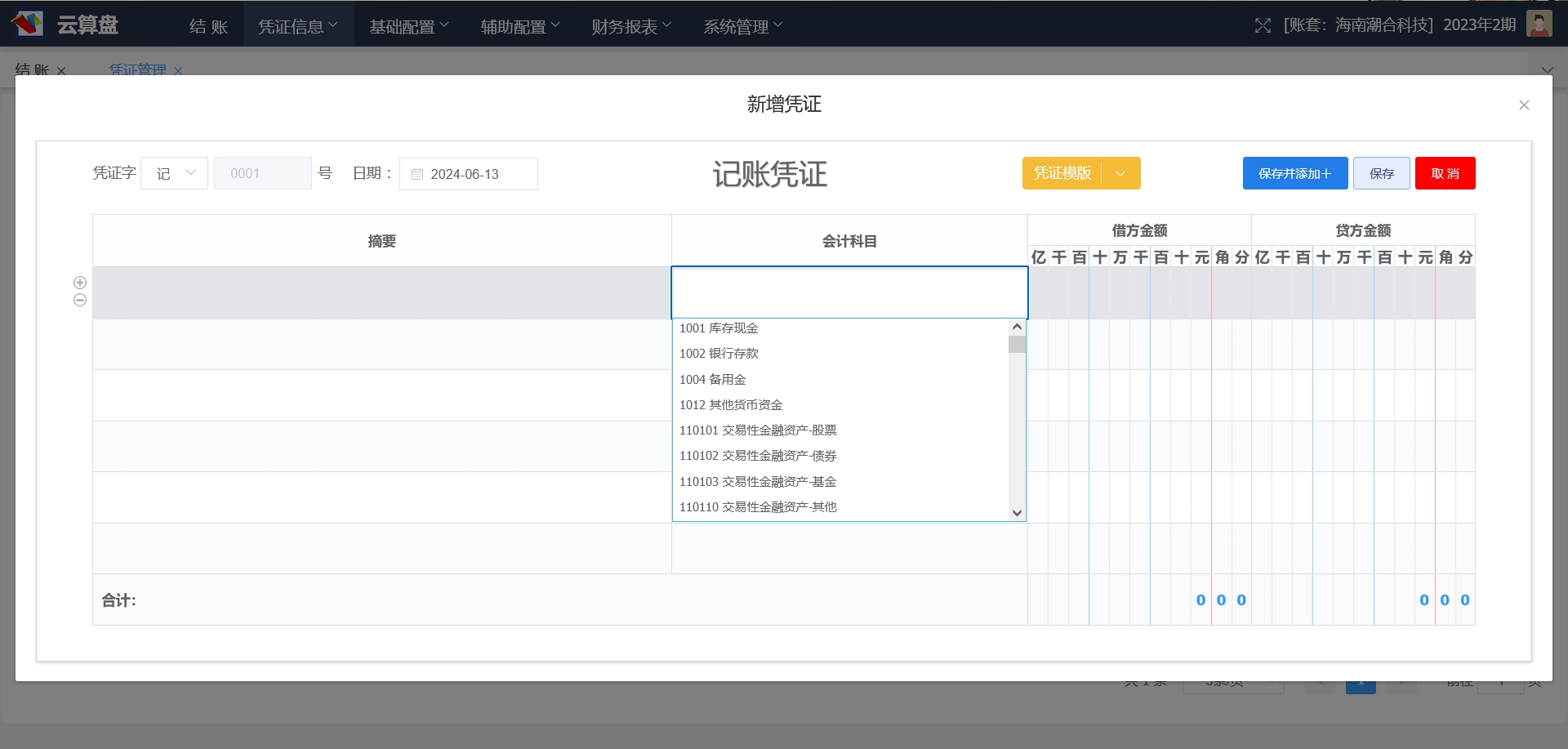Image resolution: width=1568 pixels, height=749 pixels.
Task: Open the 系统管理 menu
Action: click(x=742, y=26)
